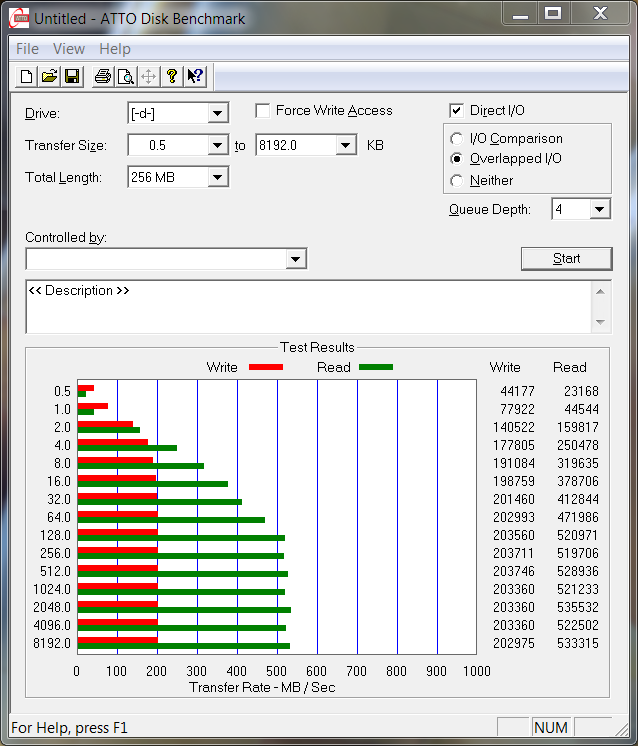638x746 pixels.
Task: Click the Open folder toolbar icon
Action: [x=49, y=77]
